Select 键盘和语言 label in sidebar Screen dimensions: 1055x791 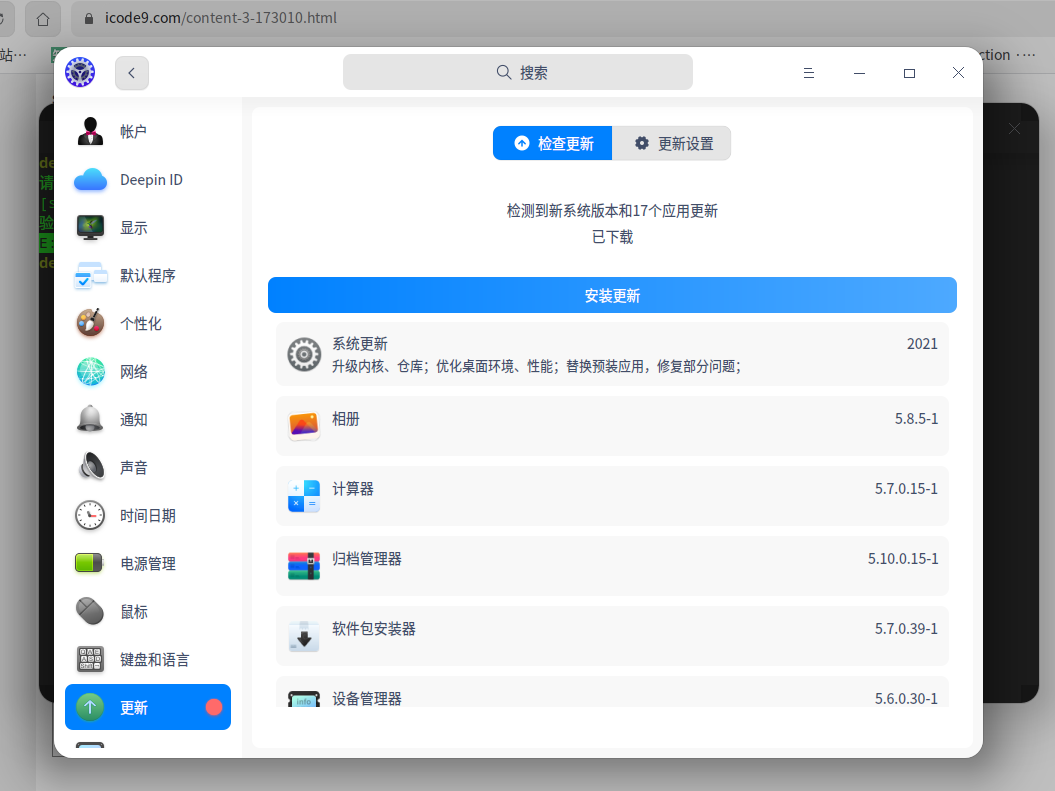(155, 660)
